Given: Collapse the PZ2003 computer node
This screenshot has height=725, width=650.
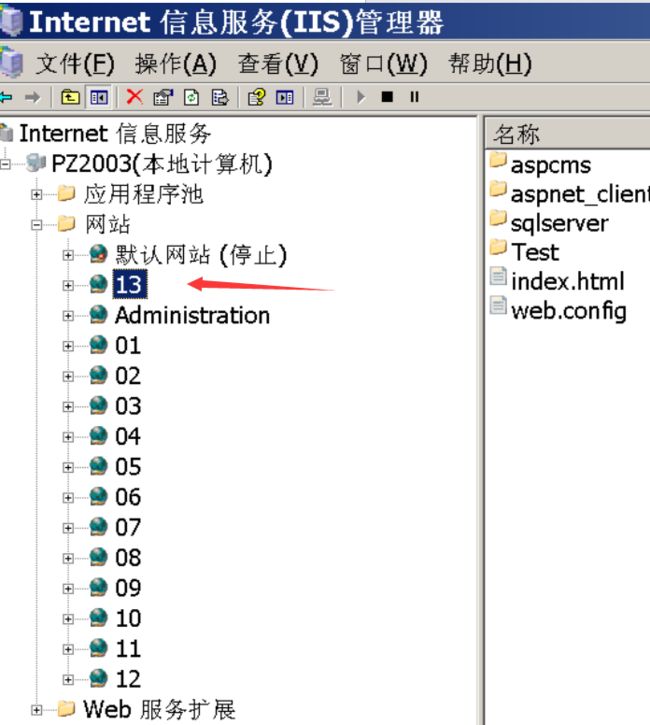Looking at the screenshot, I should pyautogui.click(x=6, y=164).
